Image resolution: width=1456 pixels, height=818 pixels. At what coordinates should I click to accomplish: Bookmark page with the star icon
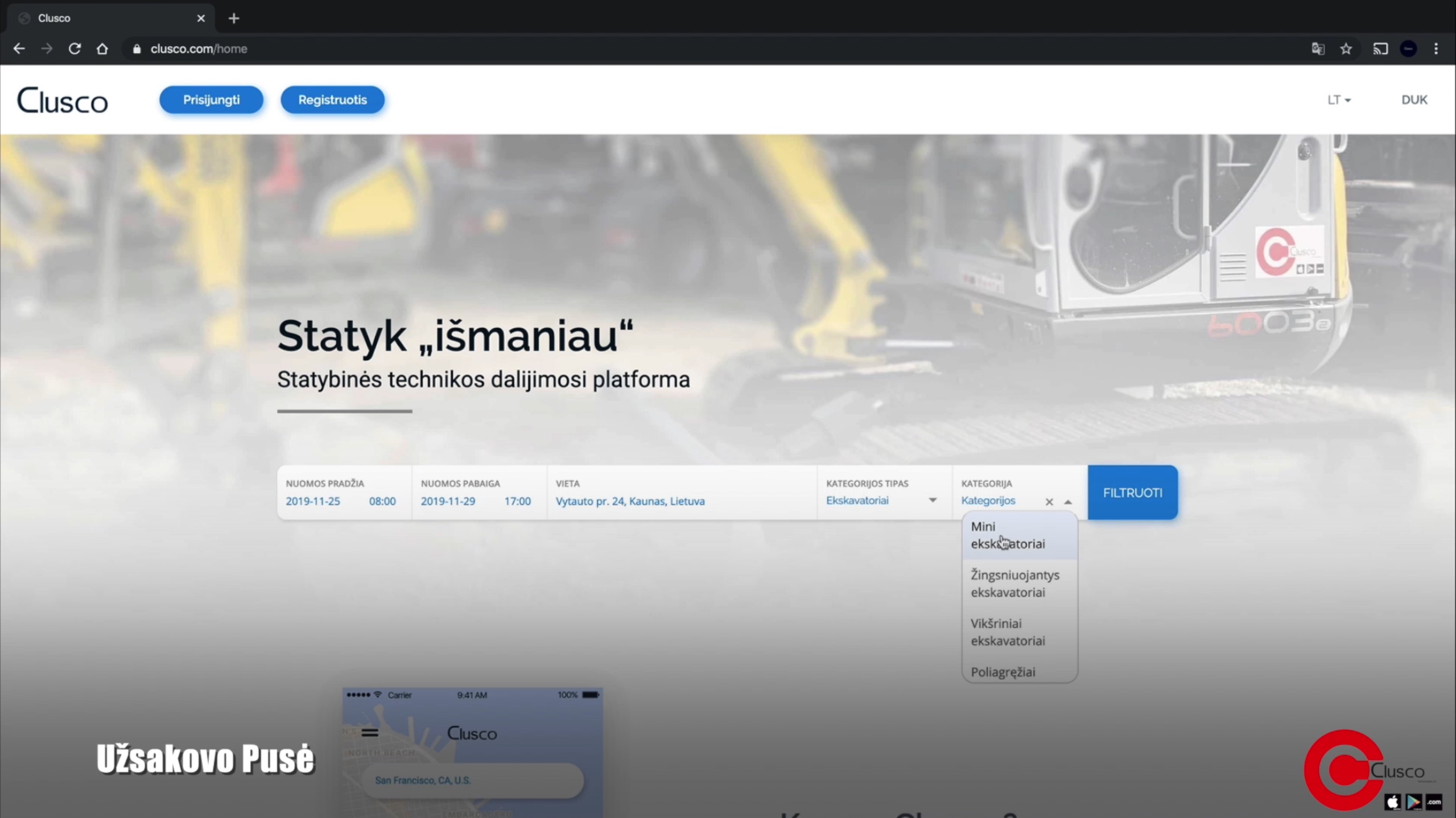tap(1346, 49)
